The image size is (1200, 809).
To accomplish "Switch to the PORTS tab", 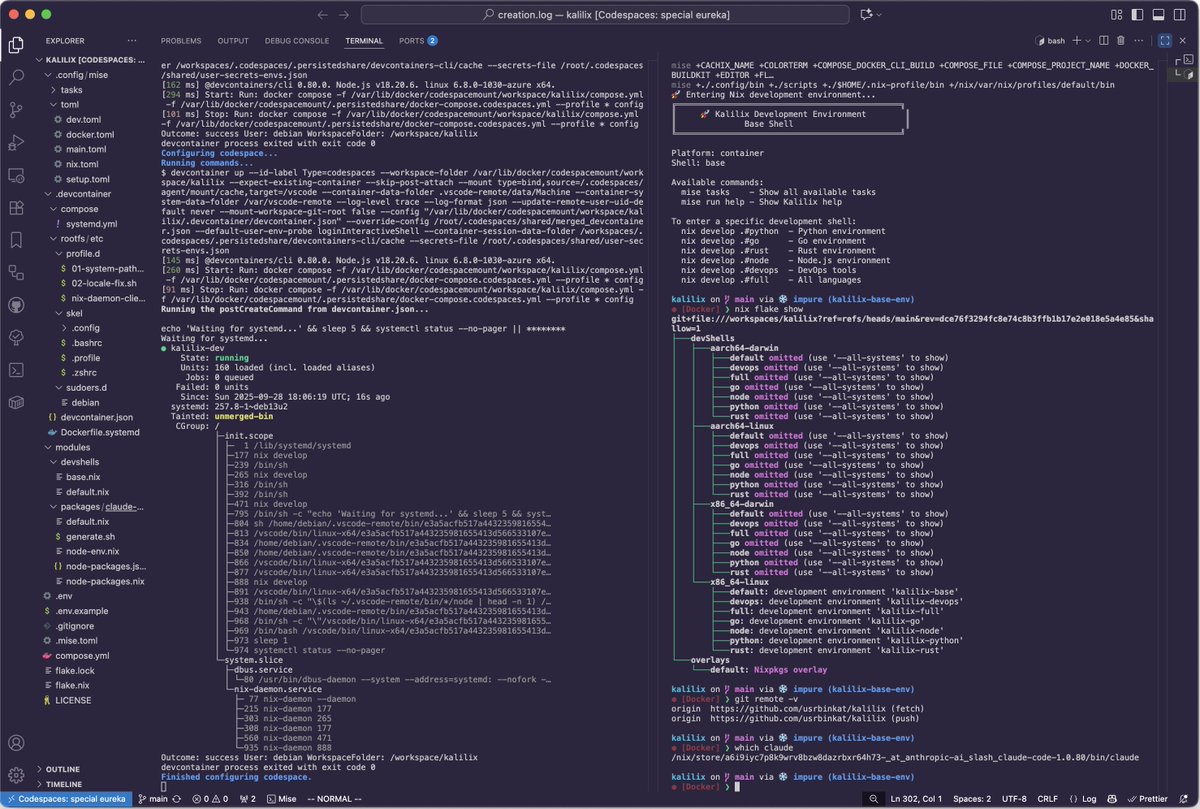I will (418, 41).
